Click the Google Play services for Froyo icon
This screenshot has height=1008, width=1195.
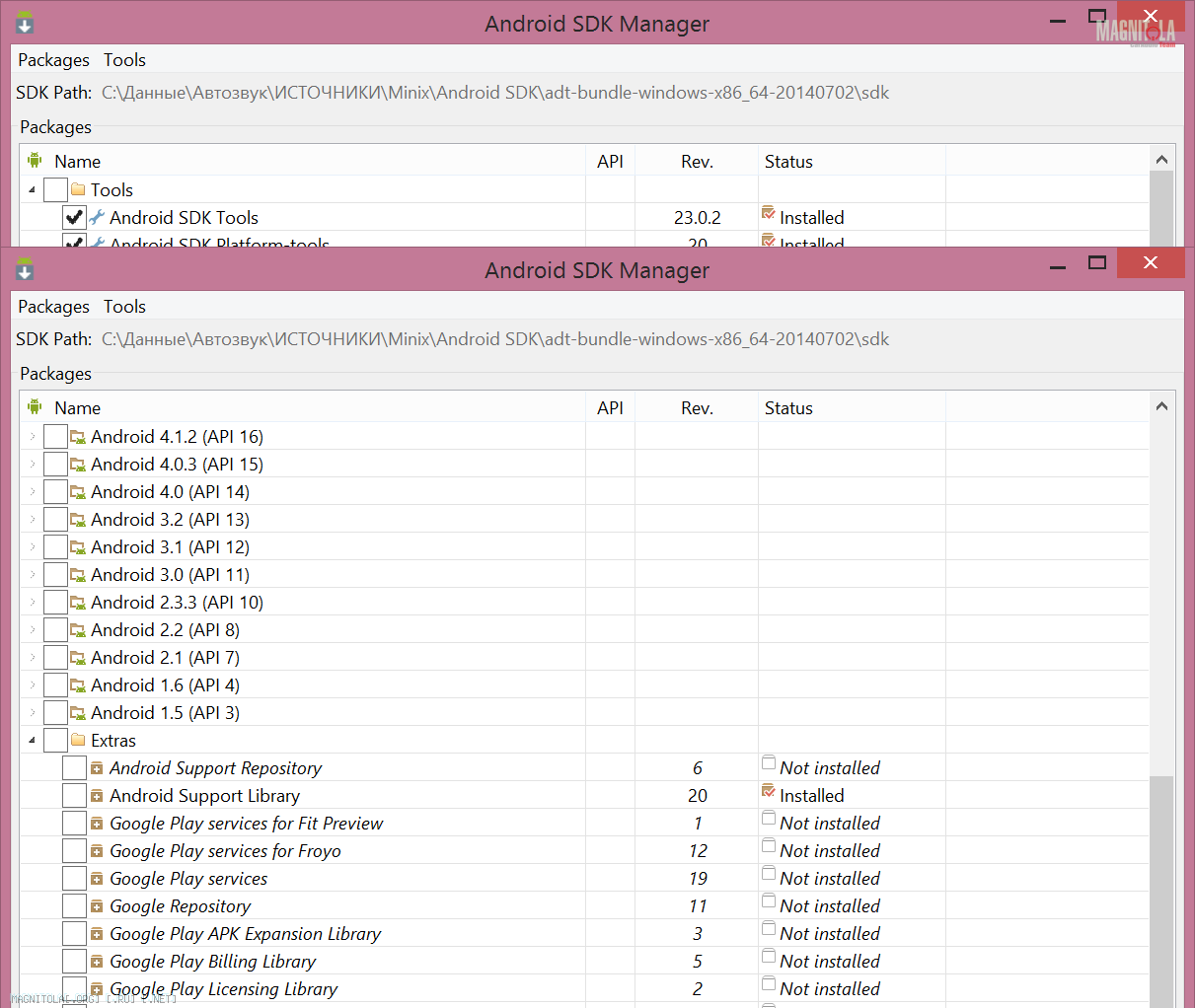(97, 851)
